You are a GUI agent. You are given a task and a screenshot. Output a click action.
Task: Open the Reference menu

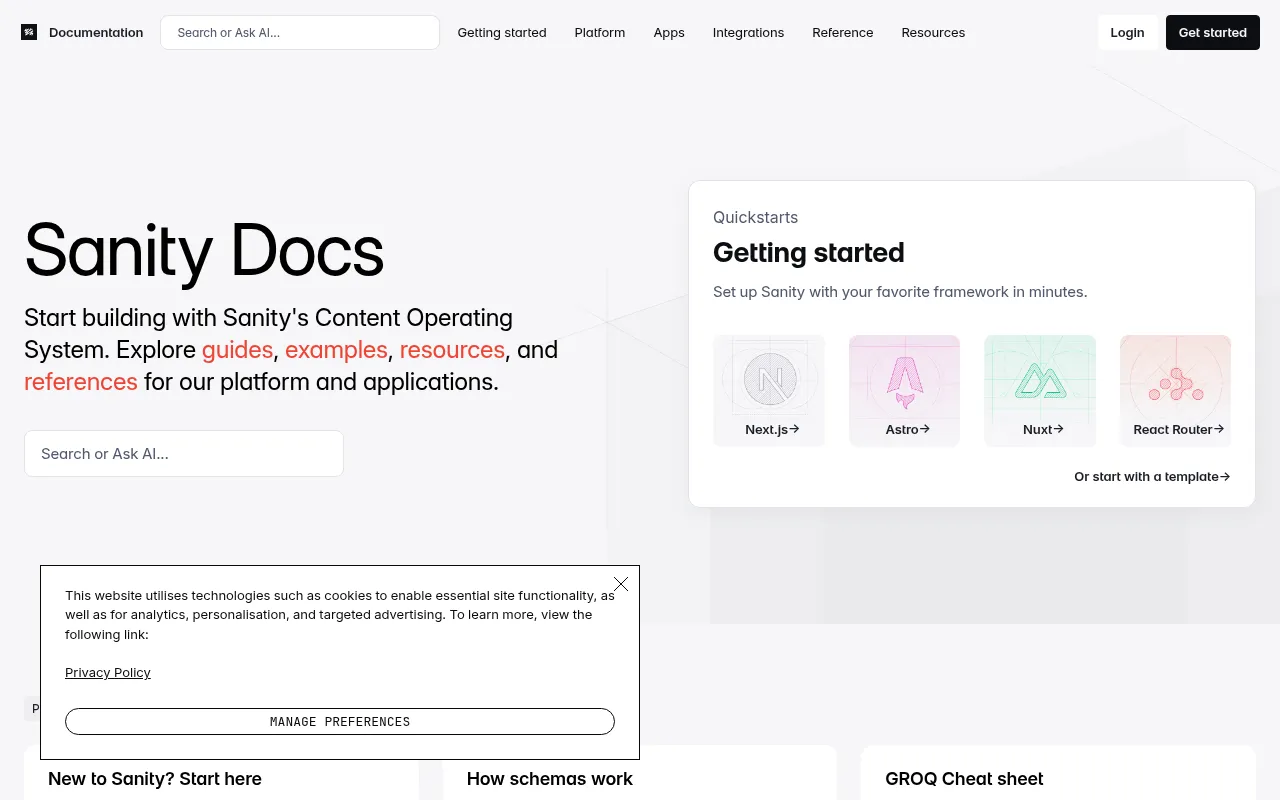click(x=843, y=32)
